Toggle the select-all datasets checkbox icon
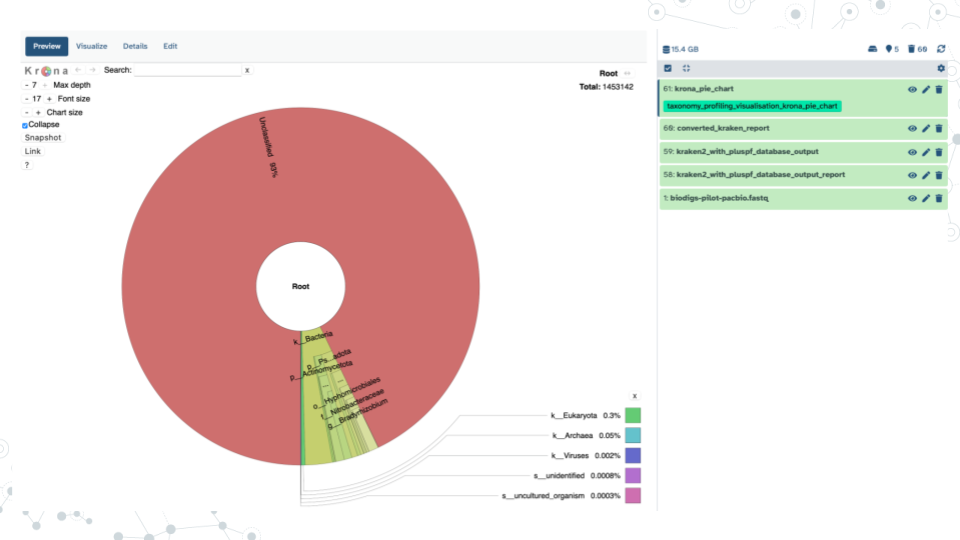This screenshot has height=540, width=960. 668,68
